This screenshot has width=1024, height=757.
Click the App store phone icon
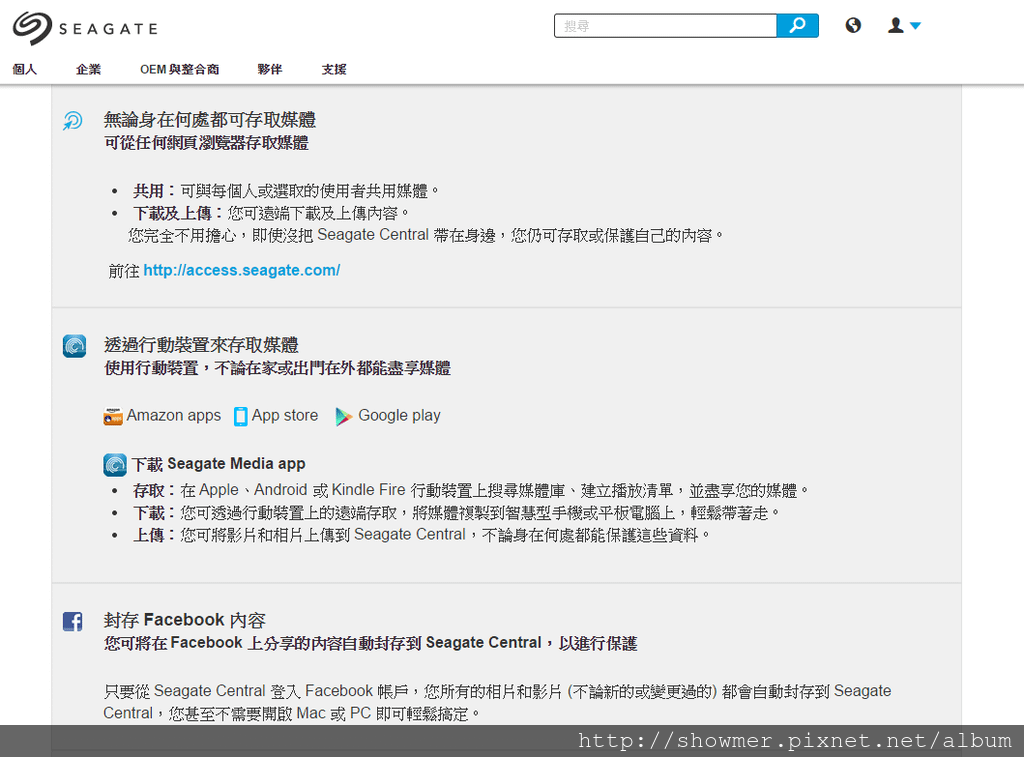pos(240,416)
